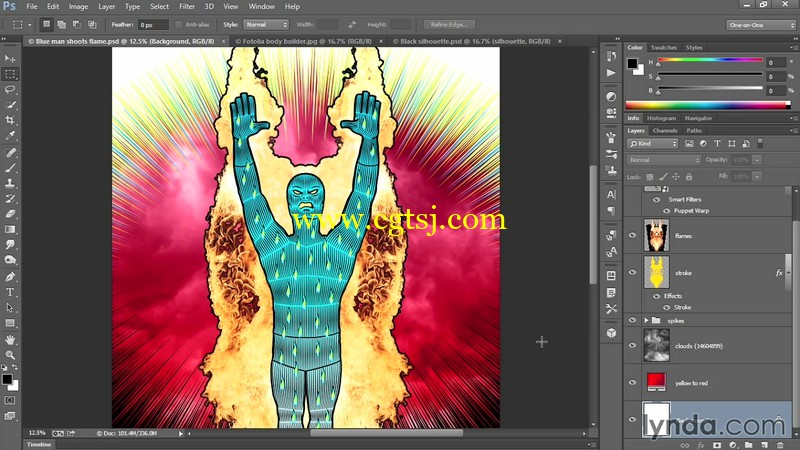Open the 3D panel cube icon

[611, 333]
